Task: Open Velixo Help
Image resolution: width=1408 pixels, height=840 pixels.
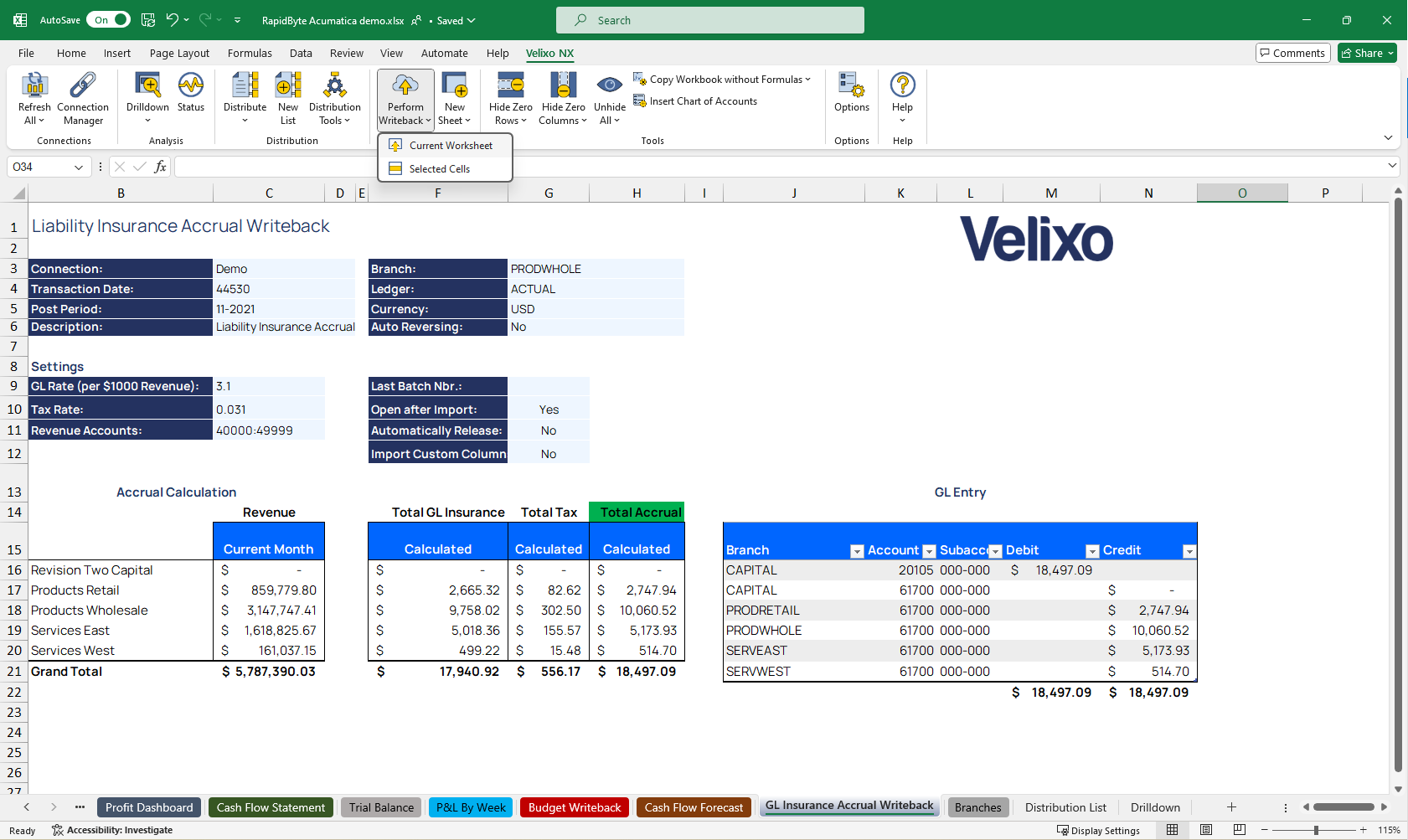Action: (902, 98)
